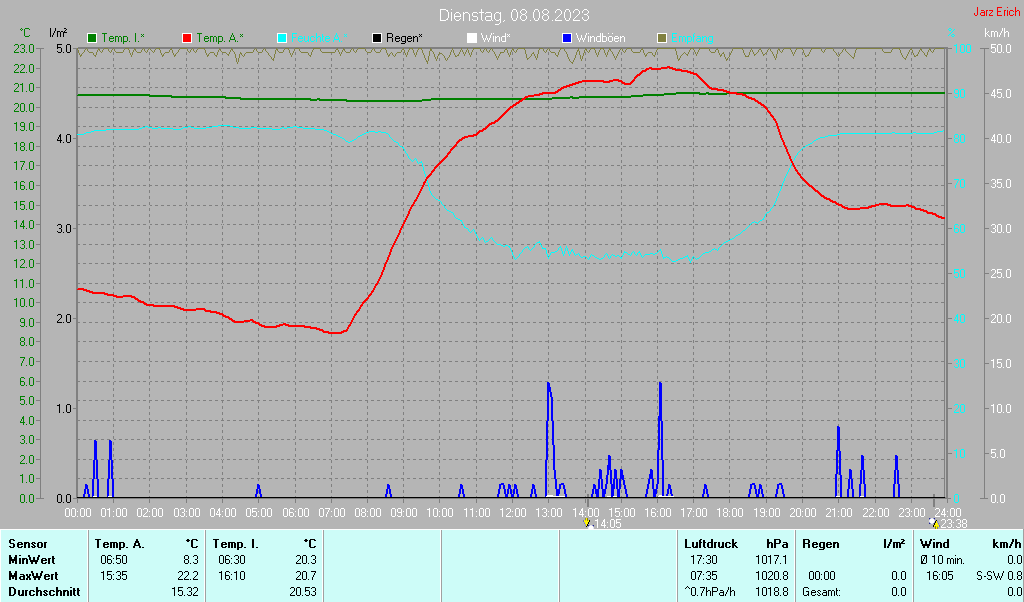Click the white Wind legend swatch
Screen dimensions: 1024x602
472,38
